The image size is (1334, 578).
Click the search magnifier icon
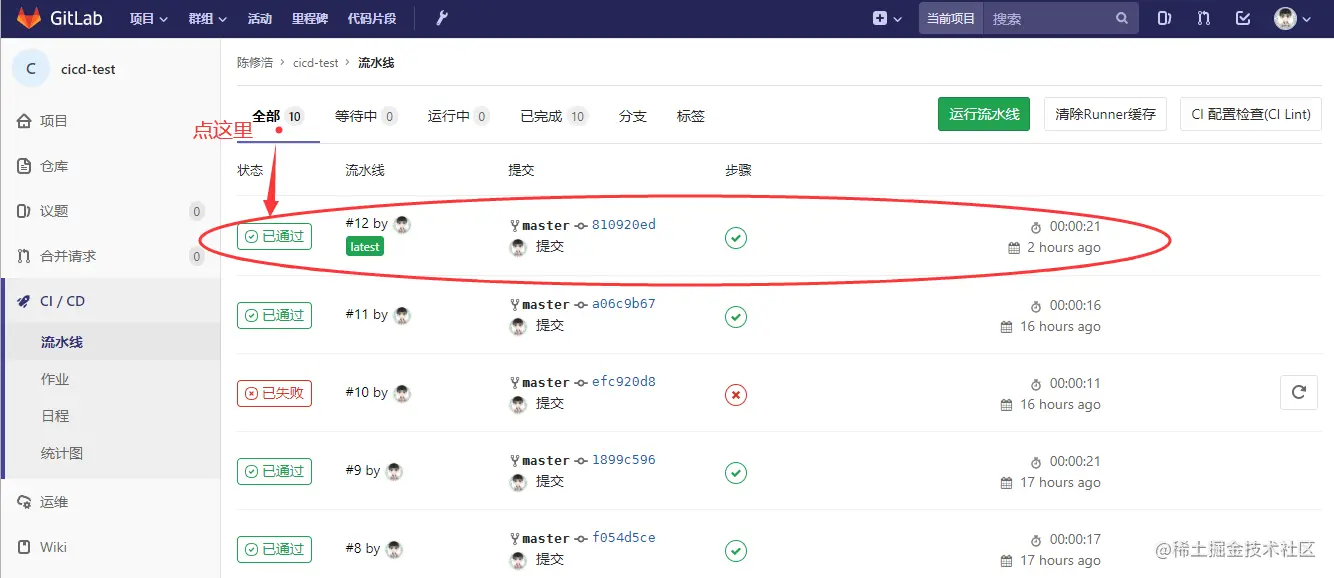[1122, 18]
